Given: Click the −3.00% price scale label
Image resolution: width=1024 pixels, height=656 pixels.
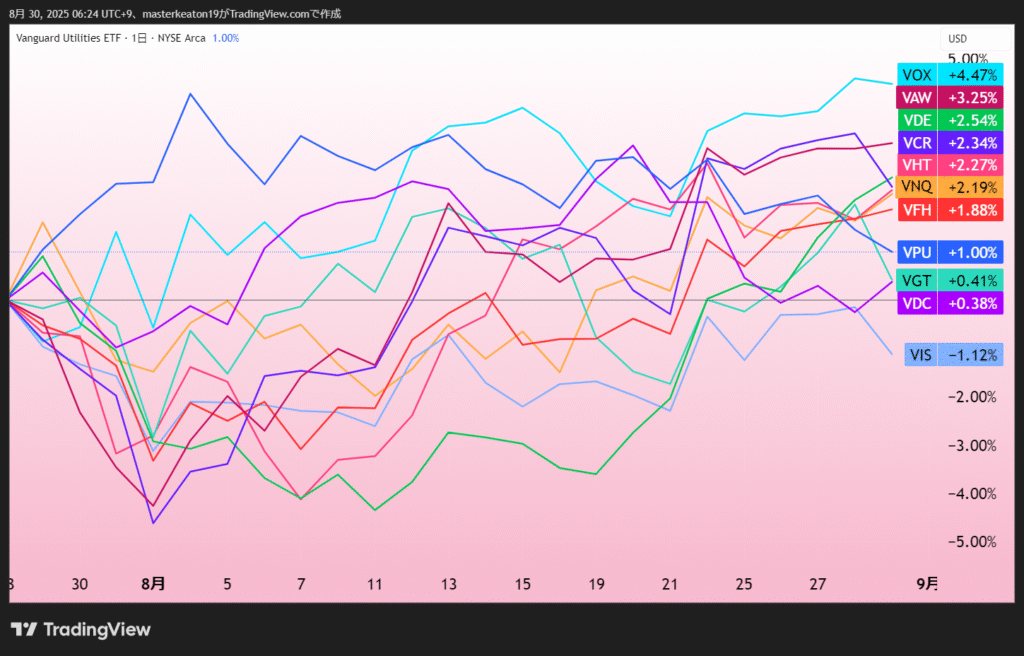Looking at the screenshot, I should click(x=972, y=446).
